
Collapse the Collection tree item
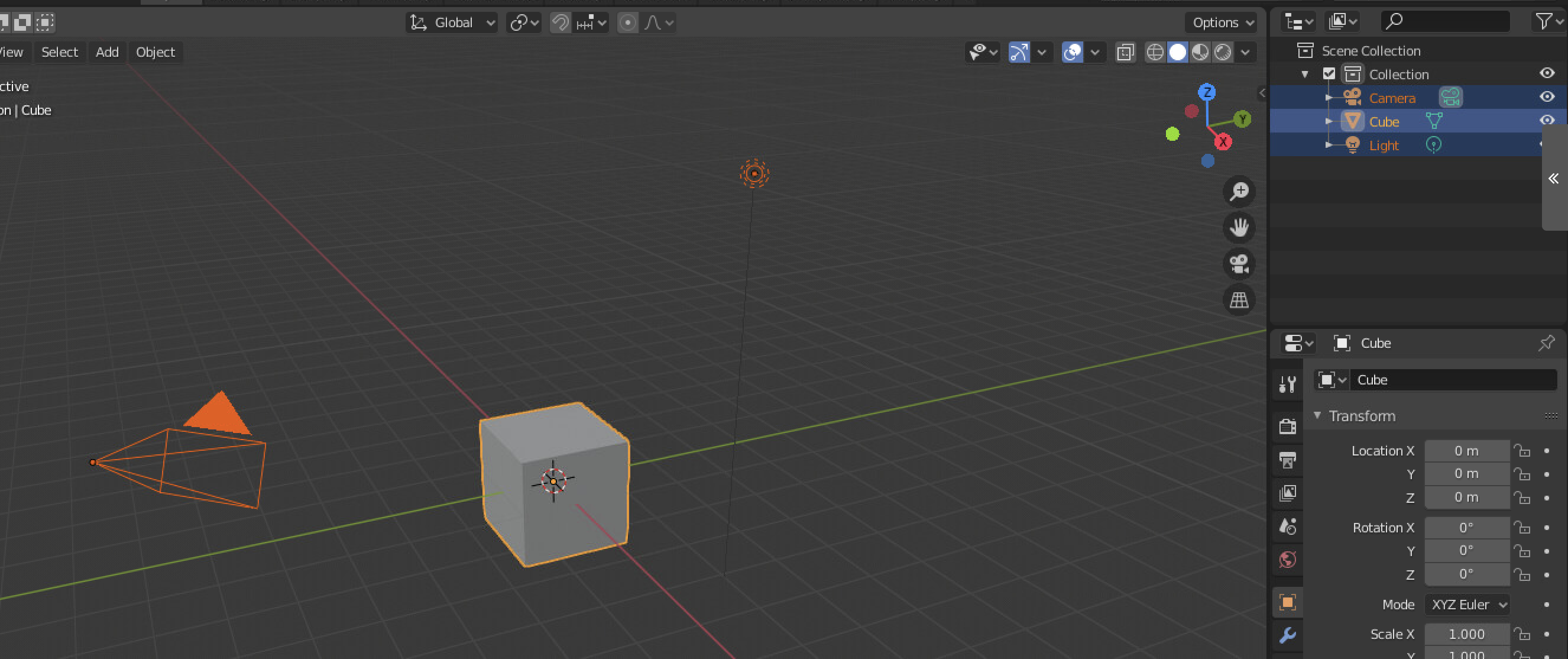[1305, 75]
